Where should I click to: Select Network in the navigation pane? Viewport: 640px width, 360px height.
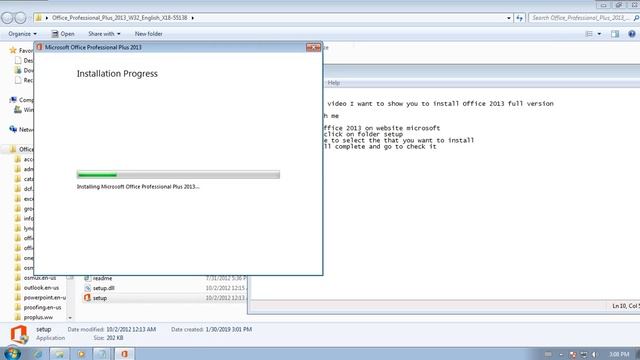tap(22, 129)
